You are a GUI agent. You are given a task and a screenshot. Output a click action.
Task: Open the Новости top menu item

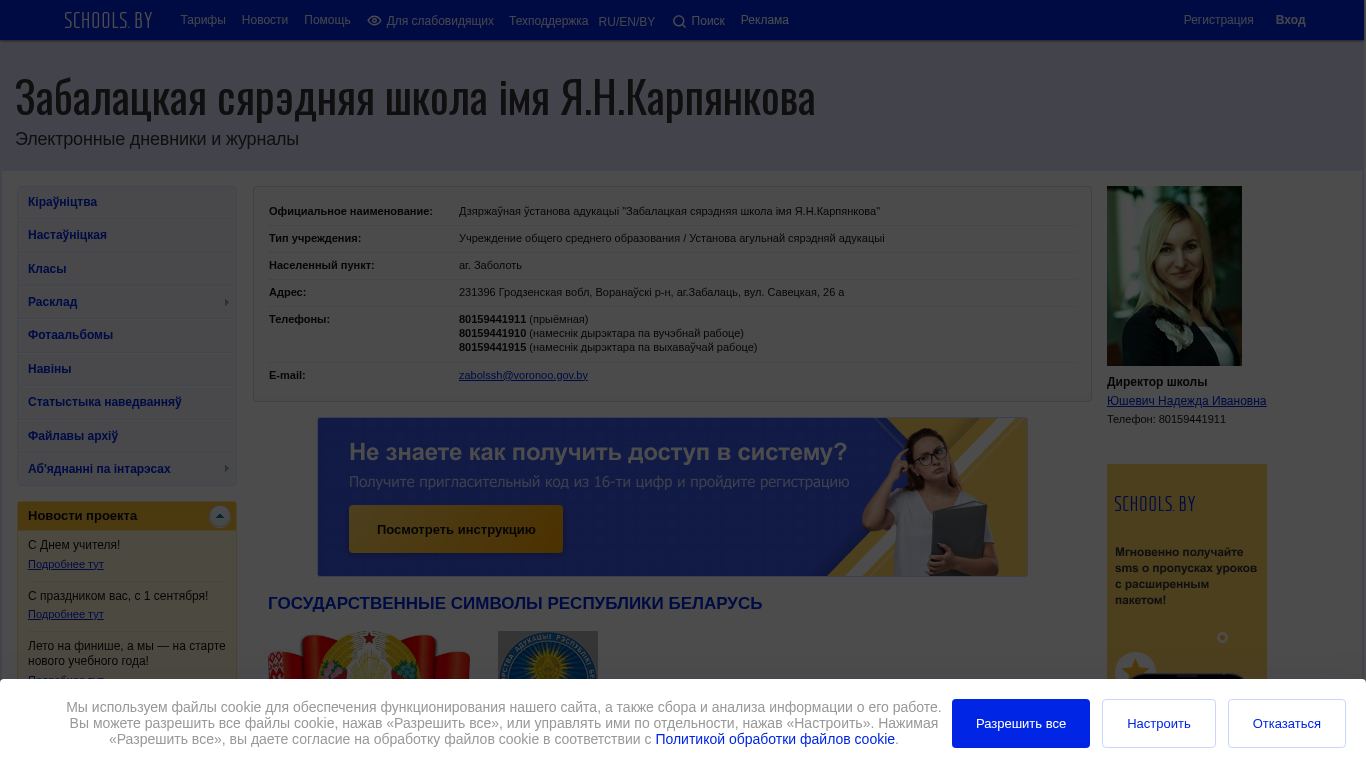(265, 20)
